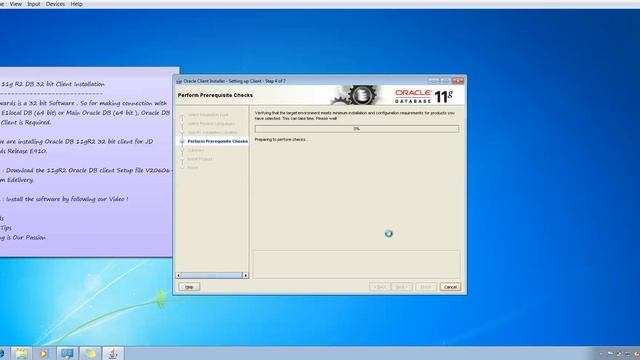
Task: Select the Specify Installation Location step
Action: [212, 133]
